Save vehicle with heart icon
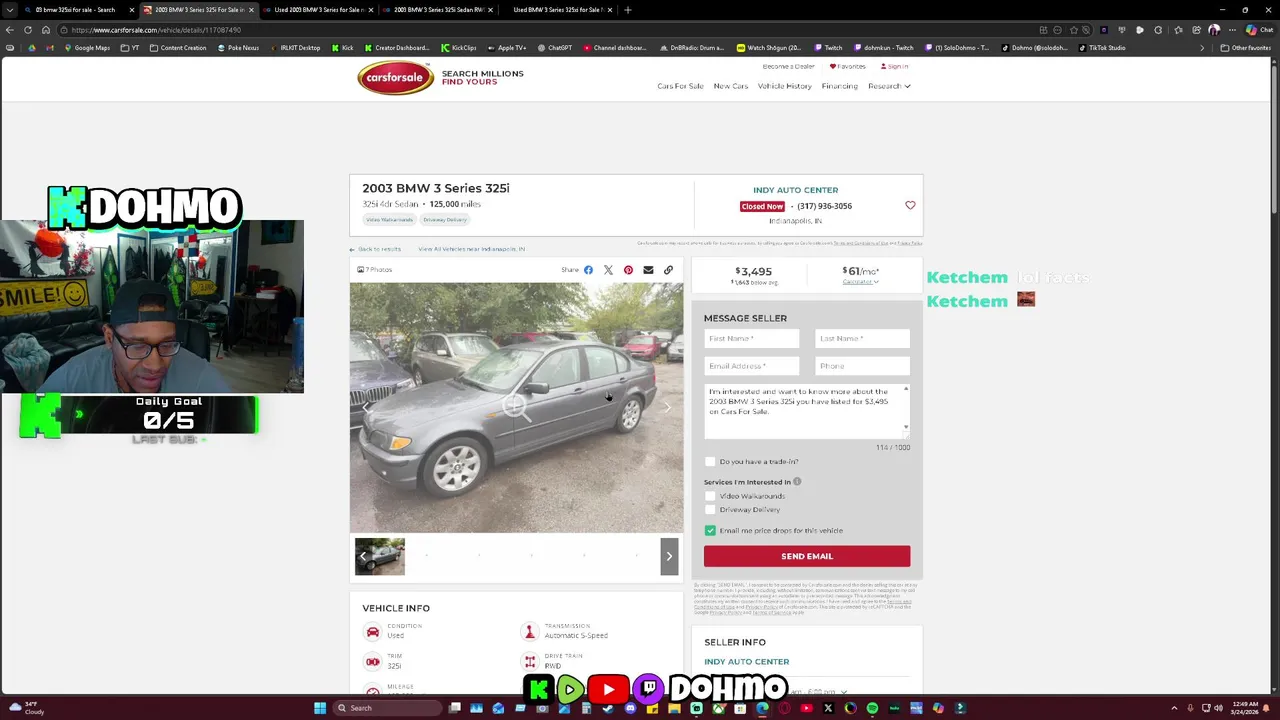 pyautogui.click(x=910, y=205)
